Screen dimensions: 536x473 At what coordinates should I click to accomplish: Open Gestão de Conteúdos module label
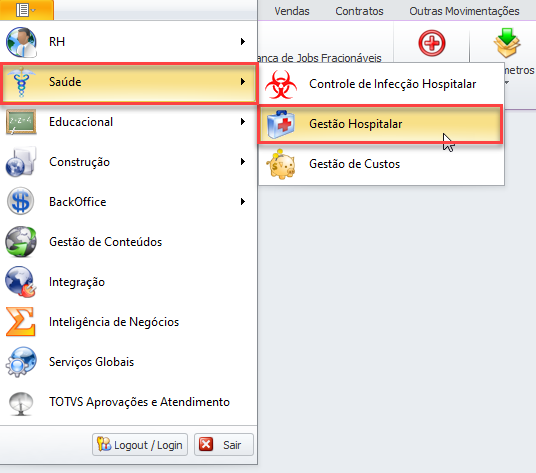tap(106, 242)
